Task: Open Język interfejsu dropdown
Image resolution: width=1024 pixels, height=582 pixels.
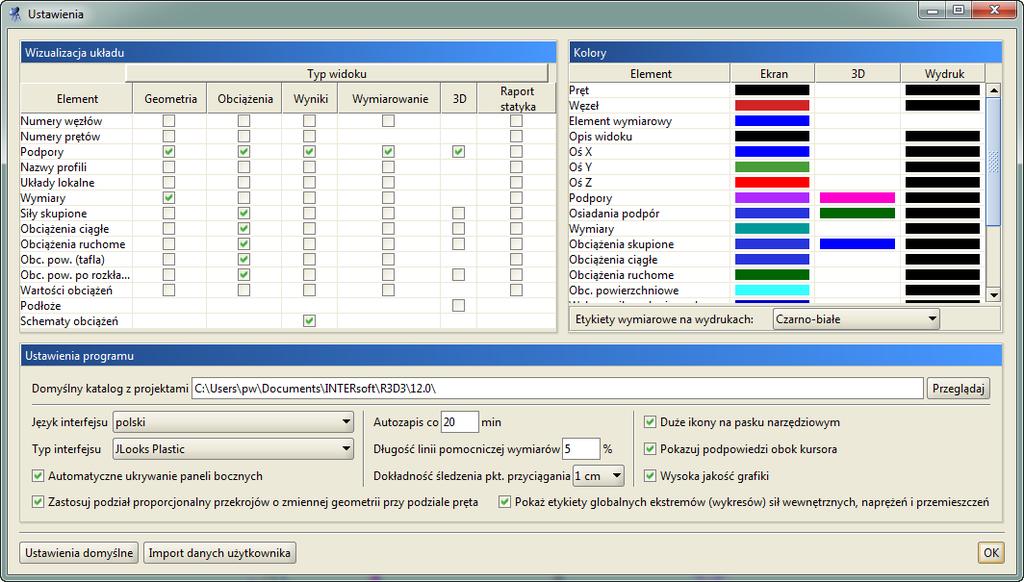Action: (x=233, y=422)
